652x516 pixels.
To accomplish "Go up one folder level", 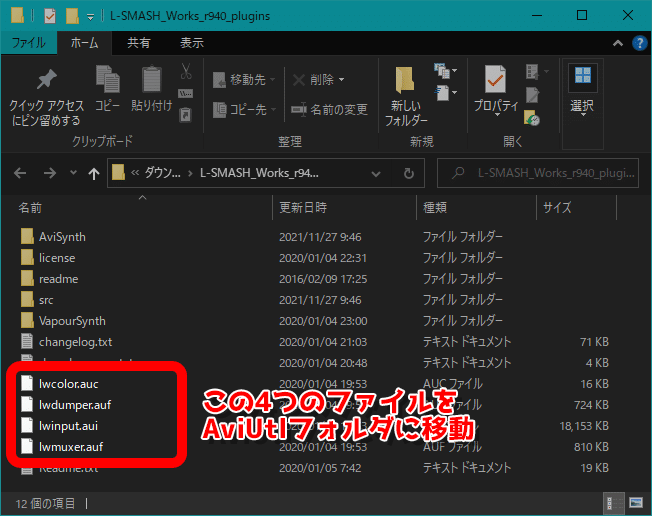I will 94,173.
